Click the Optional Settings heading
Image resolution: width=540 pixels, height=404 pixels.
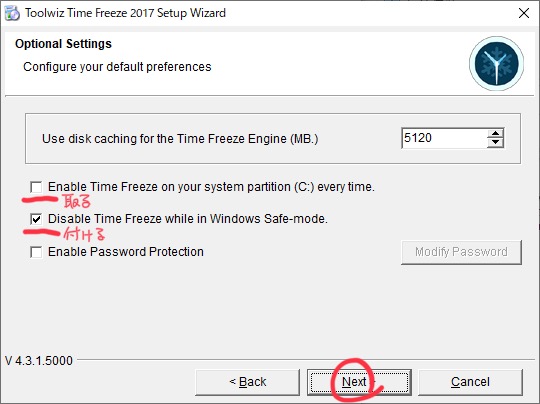(63, 44)
